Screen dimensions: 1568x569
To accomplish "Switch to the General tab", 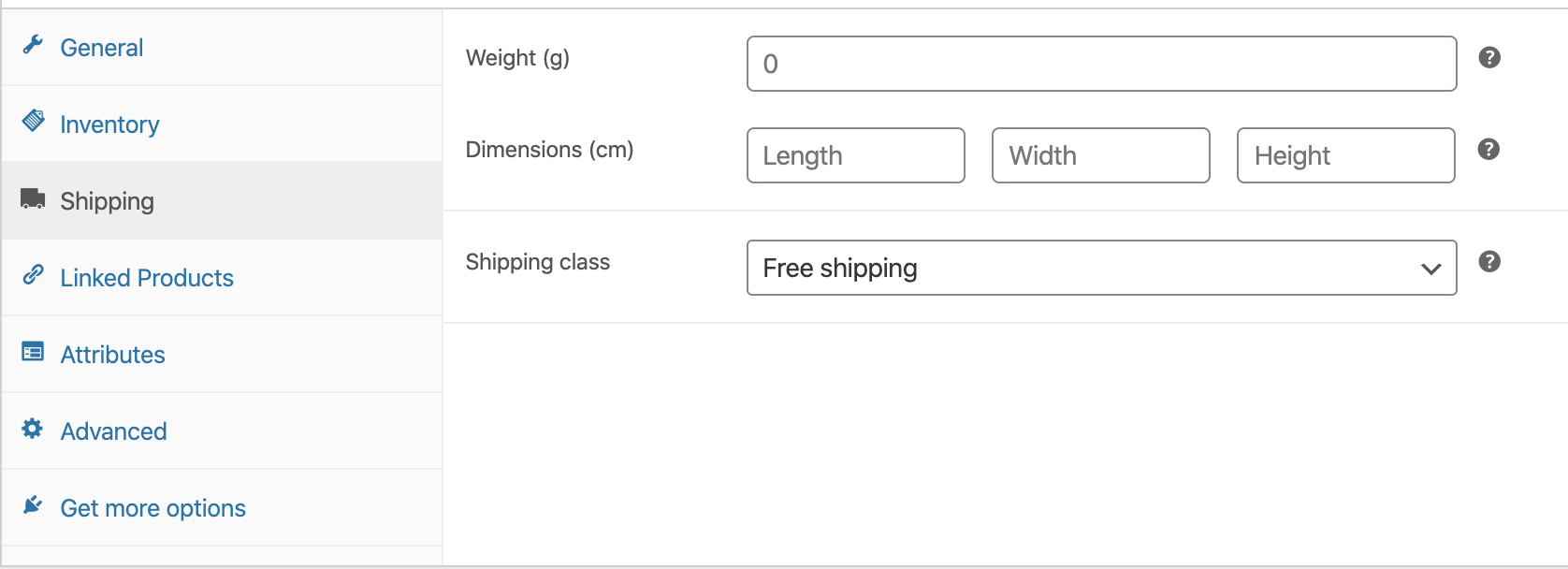I will click(102, 48).
